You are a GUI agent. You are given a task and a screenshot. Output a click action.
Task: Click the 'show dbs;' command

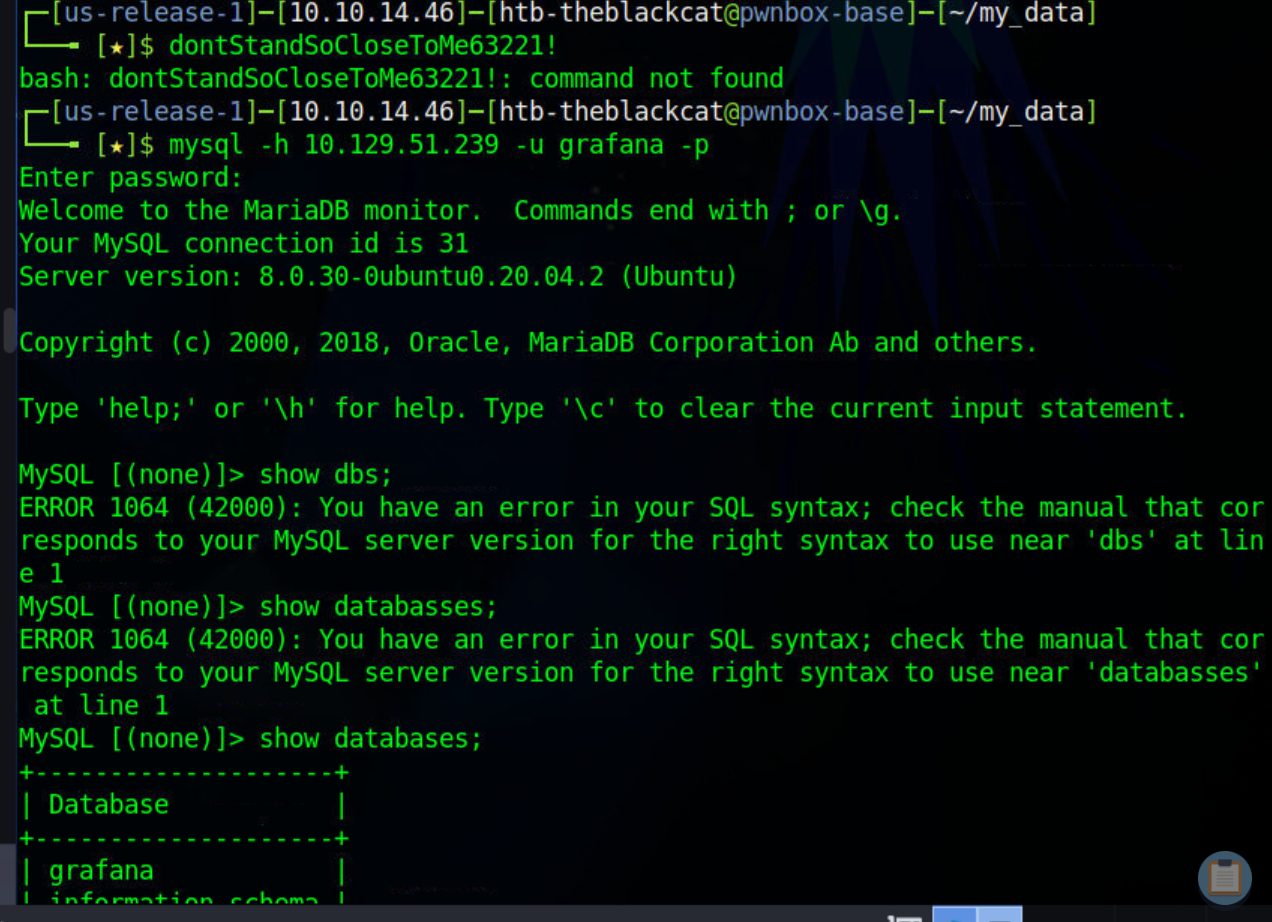326,474
